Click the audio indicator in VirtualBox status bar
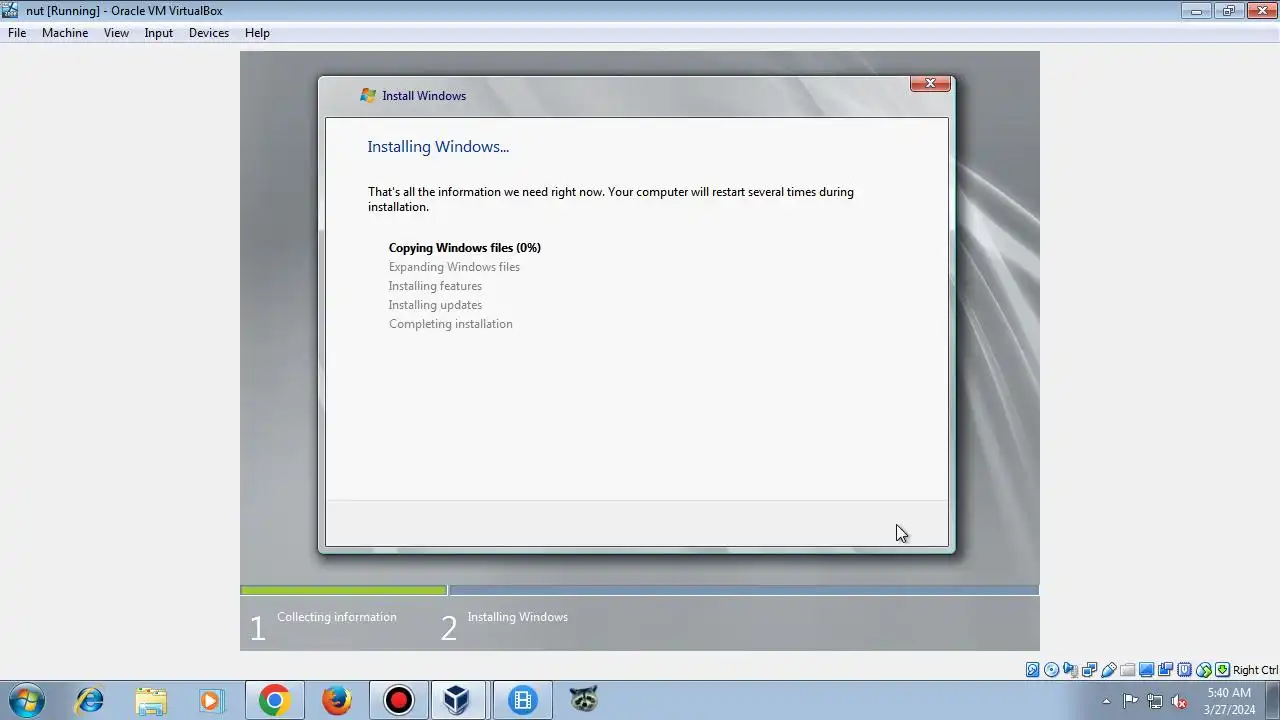Screen dimensions: 1280x720 [x=1071, y=670]
